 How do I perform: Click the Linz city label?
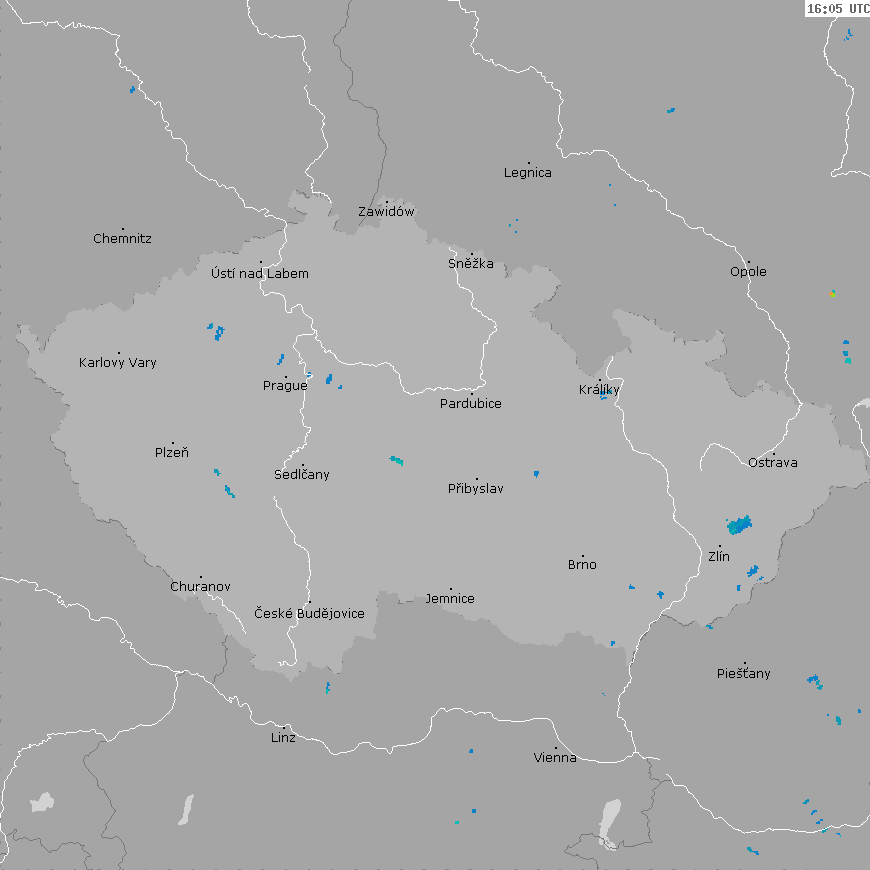(283, 738)
